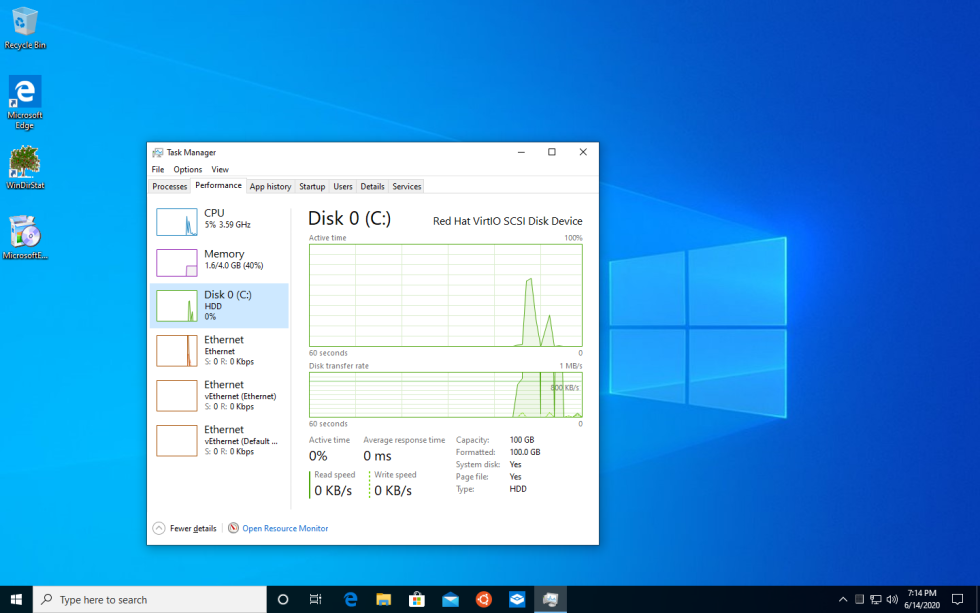Open the Ubuntu app from the taskbar
This screenshot has height=613, width=980.
pos(483,599)
